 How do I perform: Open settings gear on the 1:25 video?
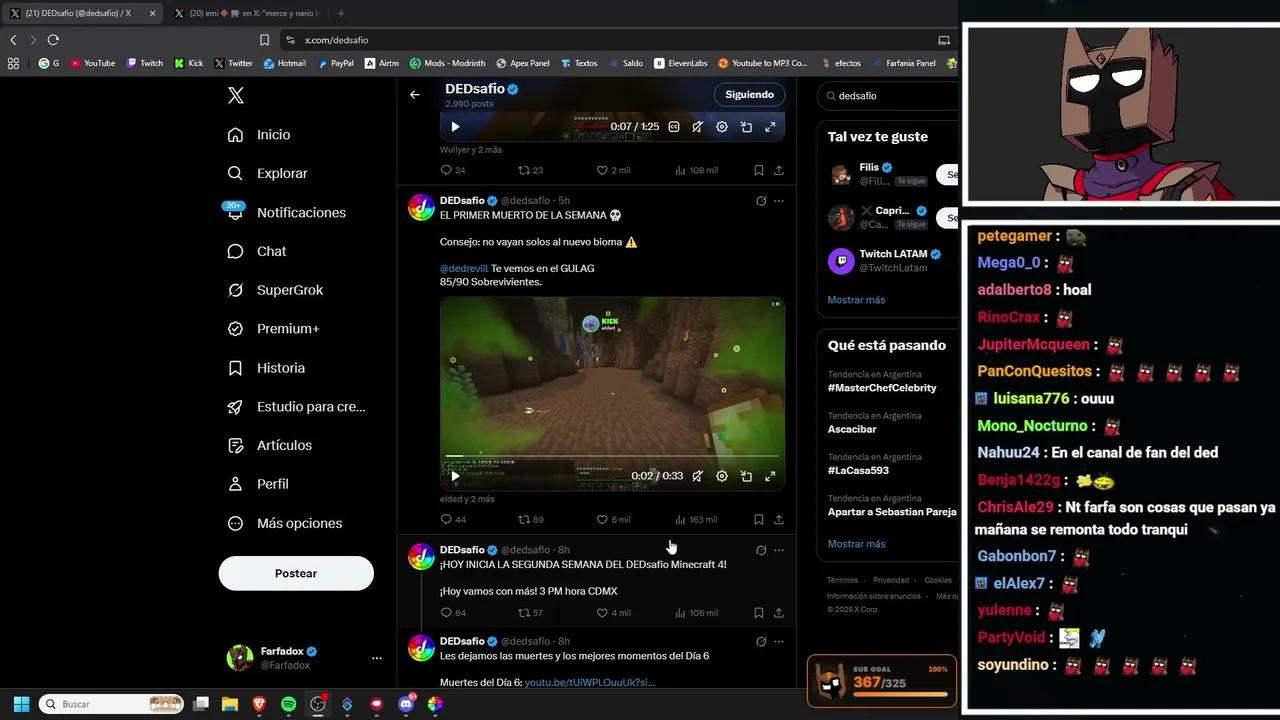pyautogui.click(x=722, y=127)
